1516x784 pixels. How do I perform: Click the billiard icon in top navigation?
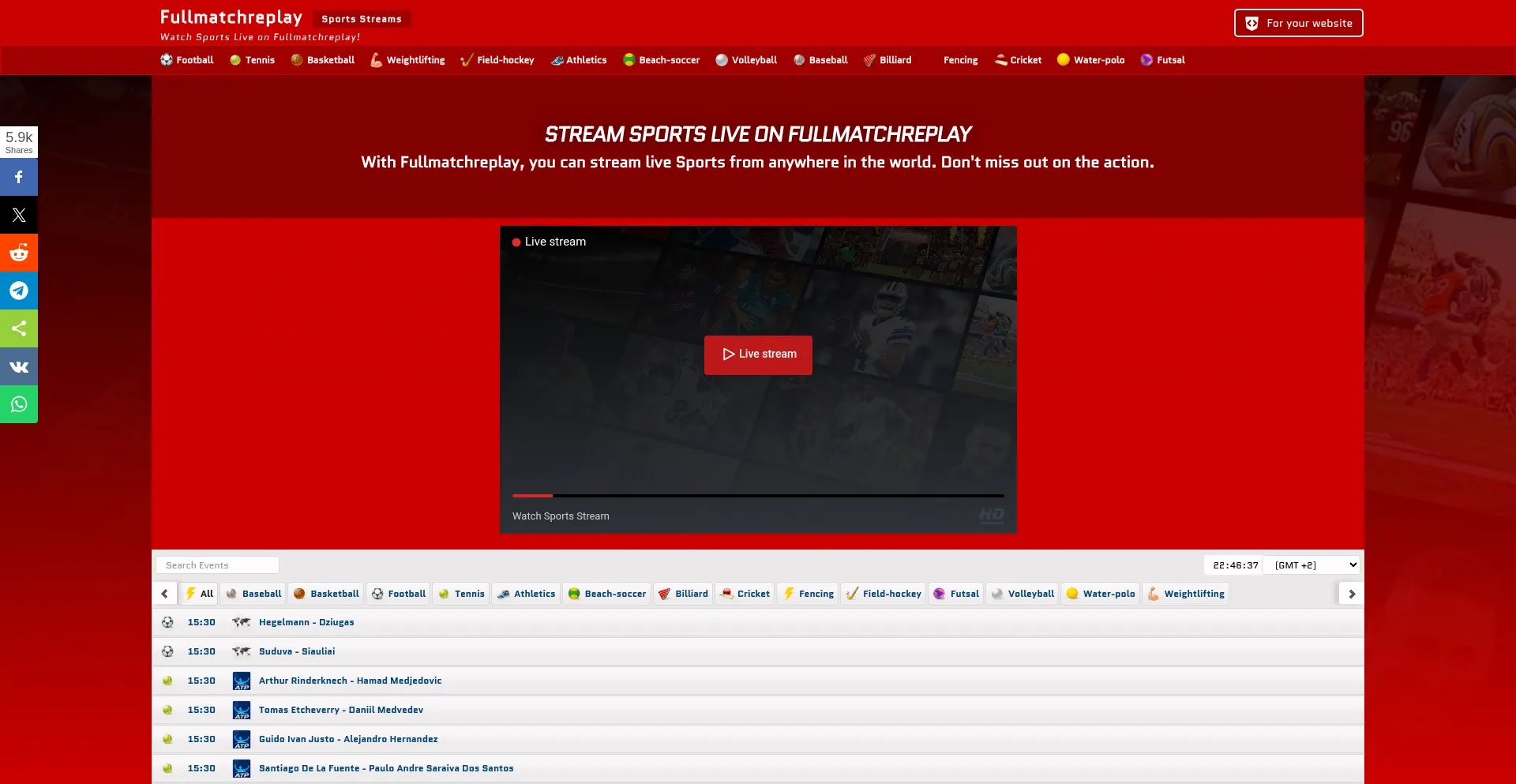pos(870,60)
